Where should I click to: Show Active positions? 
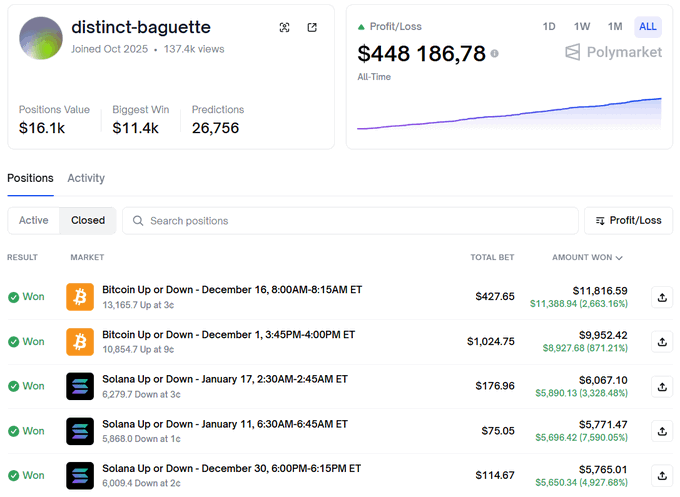[33, 220]
